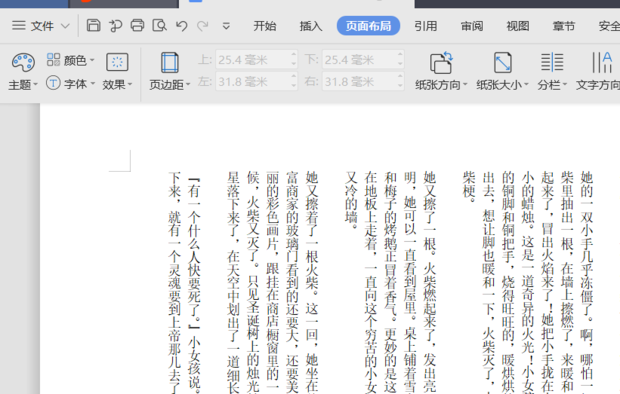Redo the last action

click(x=203, y=26)
